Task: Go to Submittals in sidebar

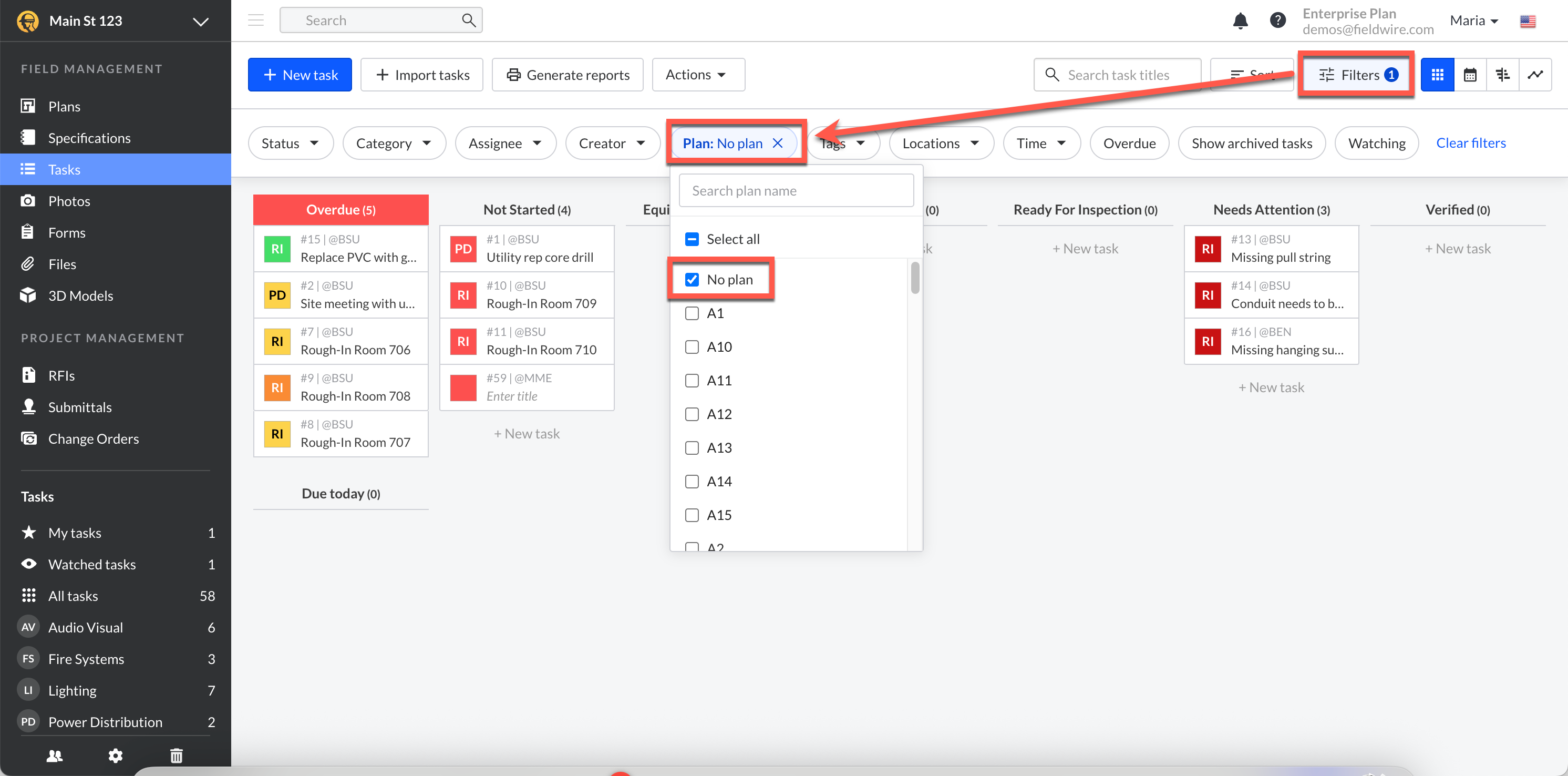Action: point(80,407)
